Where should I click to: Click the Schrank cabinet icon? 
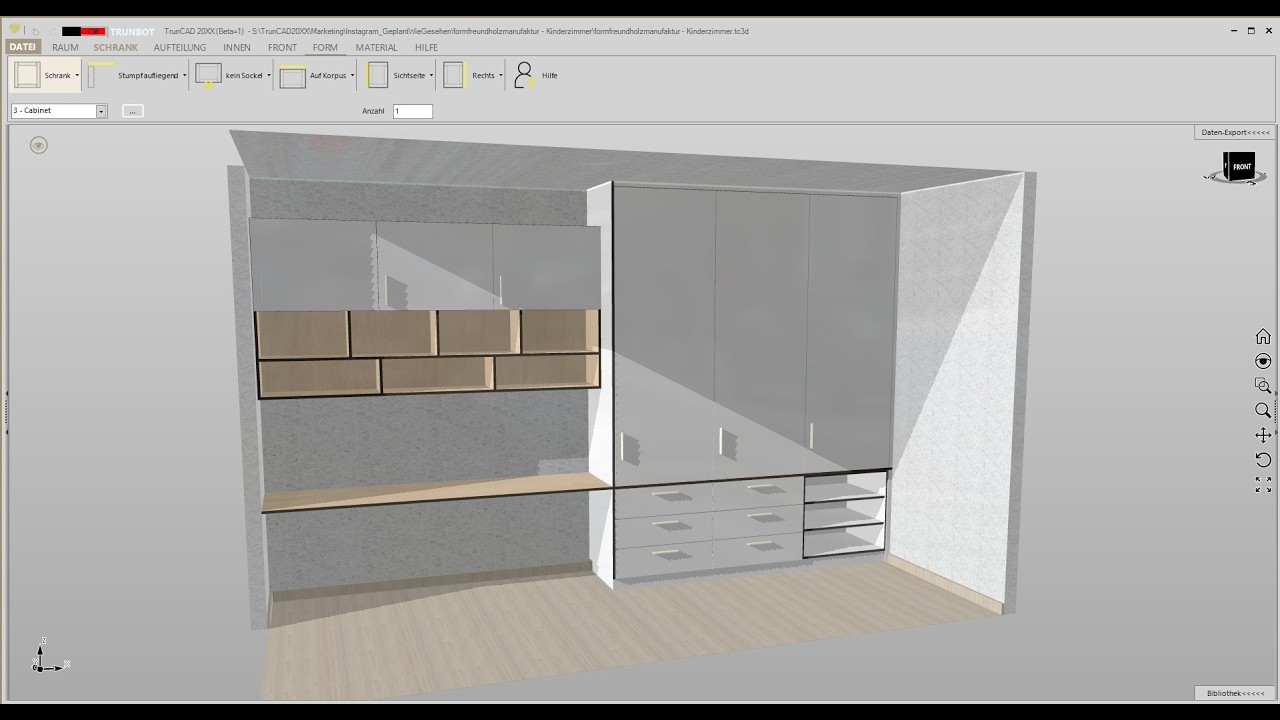pos(28,75)
